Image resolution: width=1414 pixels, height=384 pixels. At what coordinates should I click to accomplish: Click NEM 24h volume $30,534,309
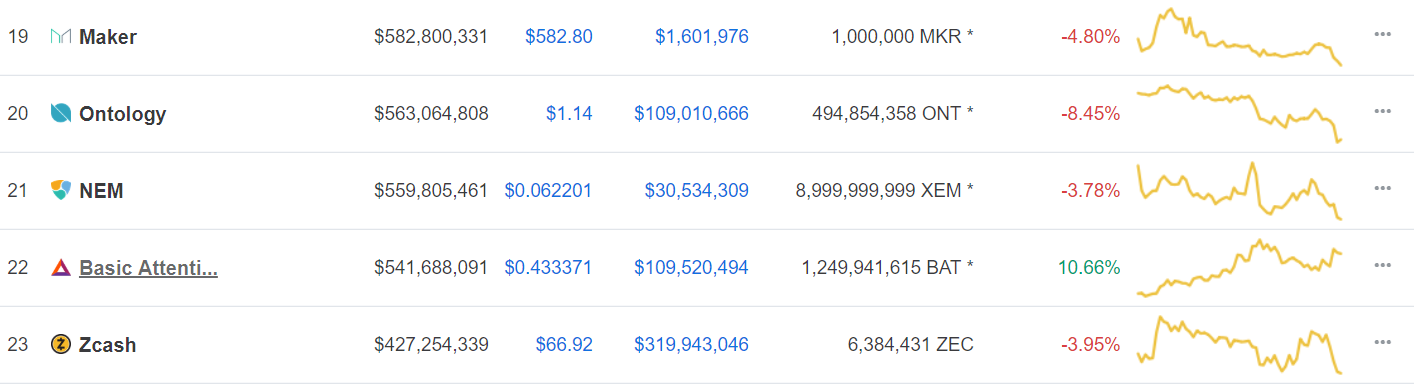(x=691, y=190)
